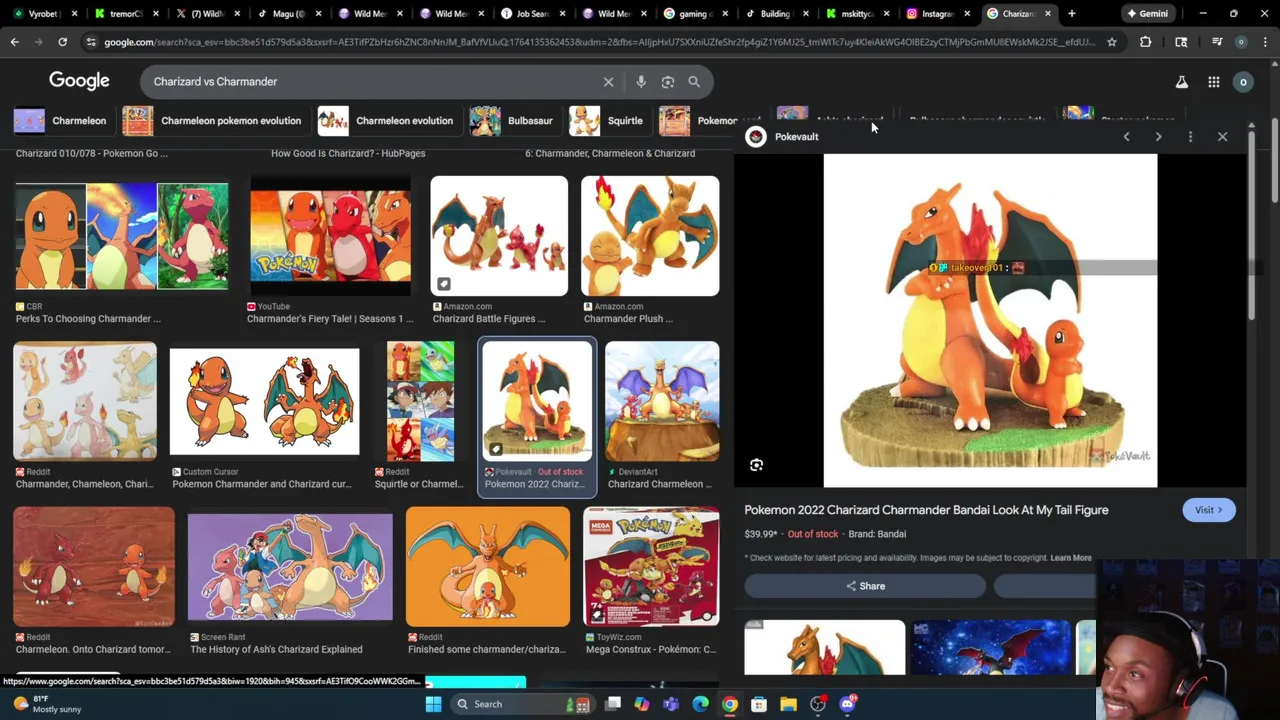
Task: Open the Google account avatar
Action: pyautogui.click(x=1243, y=82)
